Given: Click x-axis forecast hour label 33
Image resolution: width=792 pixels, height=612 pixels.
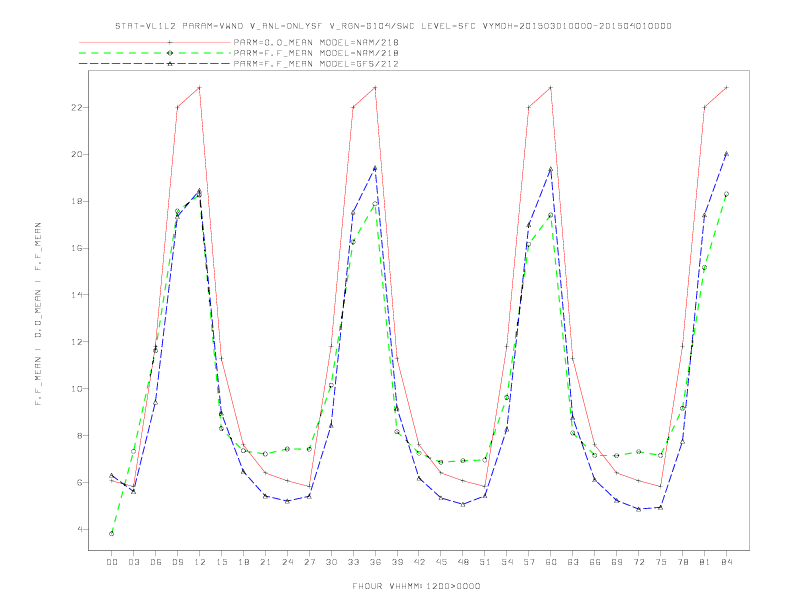Looking at the screenshot, I should 353,562.
